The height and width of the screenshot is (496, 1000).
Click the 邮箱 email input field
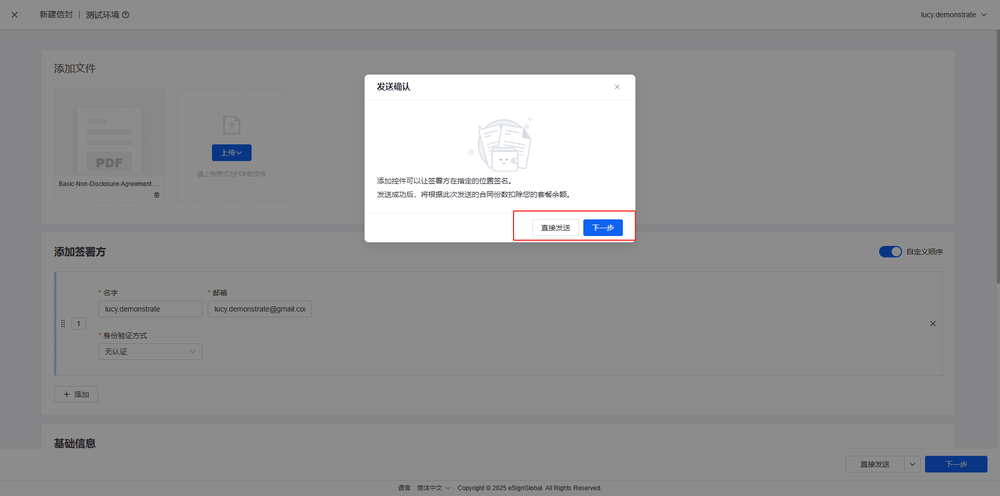(x=260, y=310)
